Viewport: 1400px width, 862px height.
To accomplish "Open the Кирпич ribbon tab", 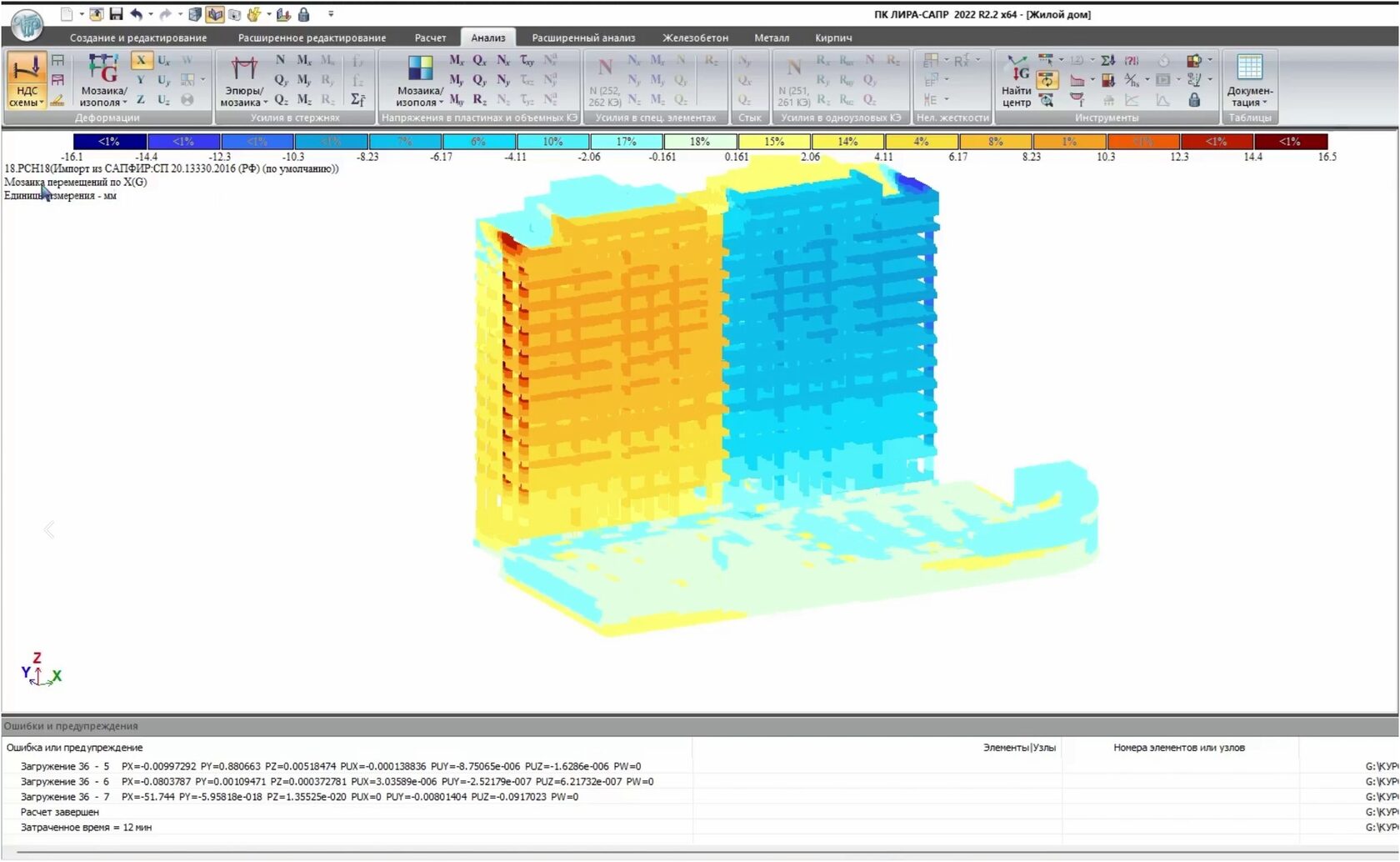I will coord(833,38).
